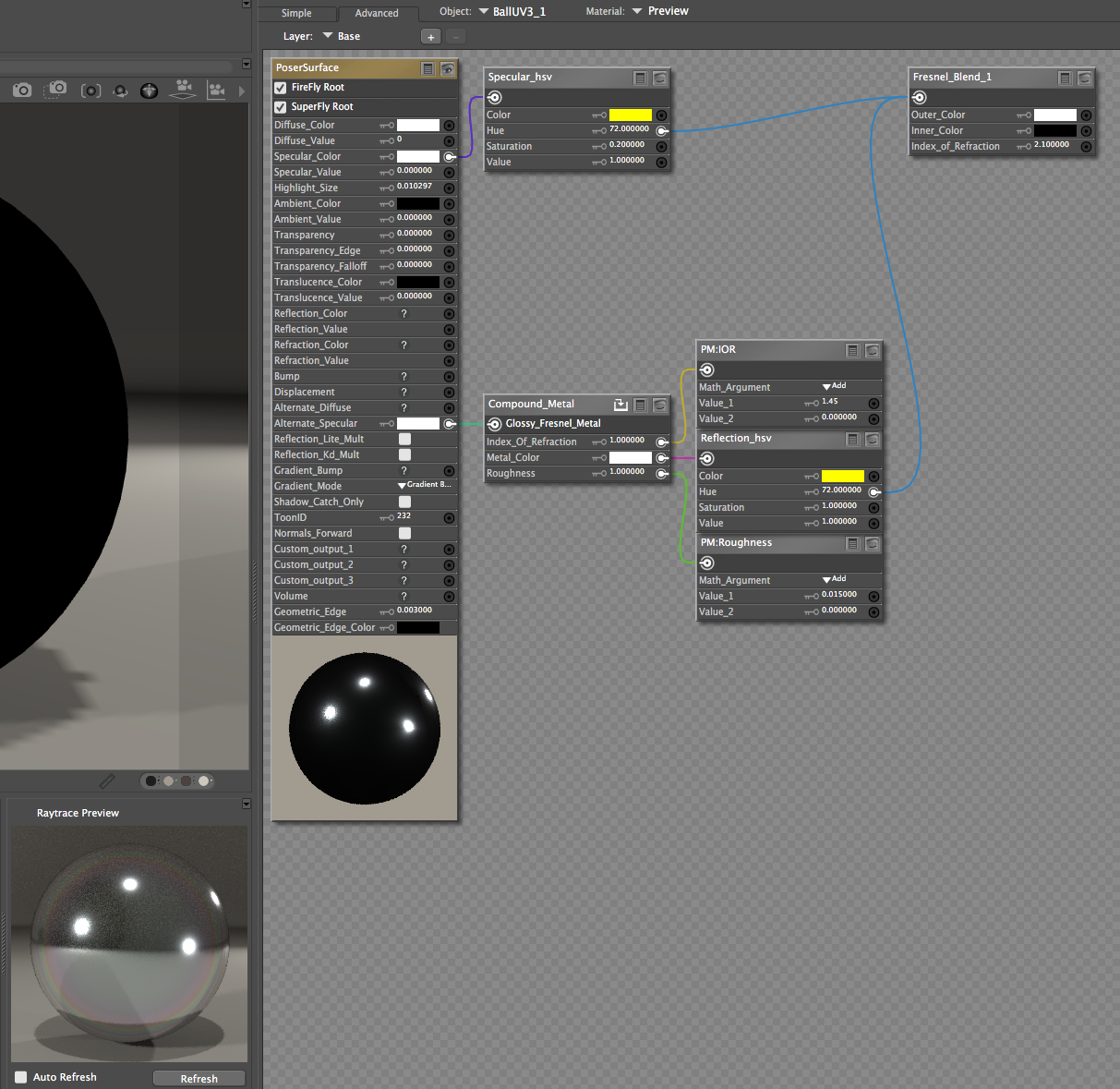Click the Metal_Color input plug on Compound_Metal
Viewport: 1120px width, 1089px height.
coord(662,458)
